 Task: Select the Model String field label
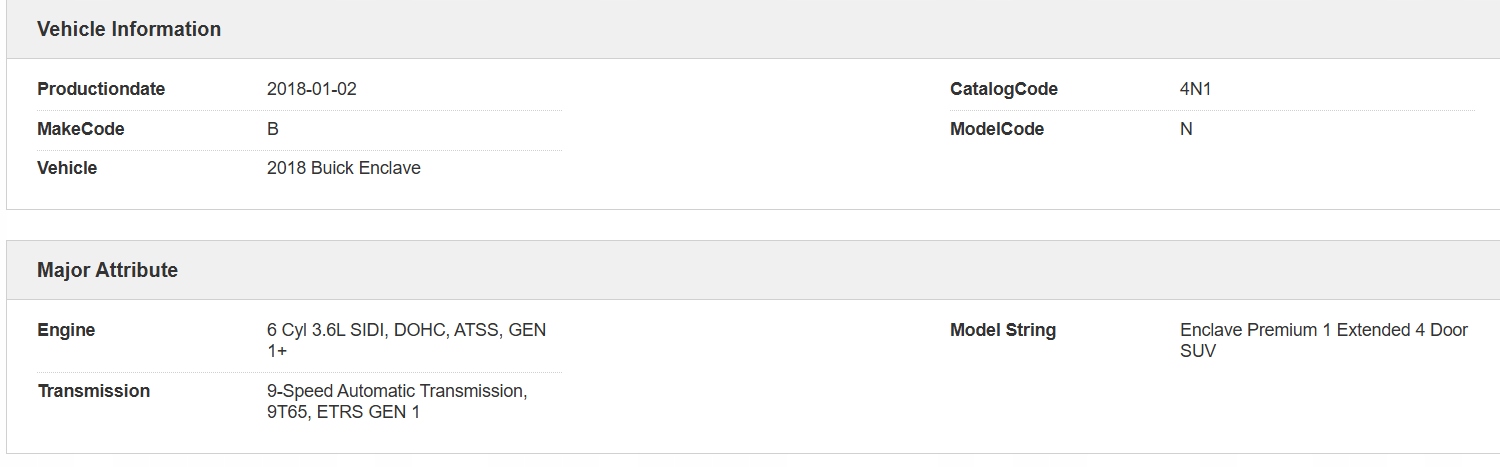1002,330
